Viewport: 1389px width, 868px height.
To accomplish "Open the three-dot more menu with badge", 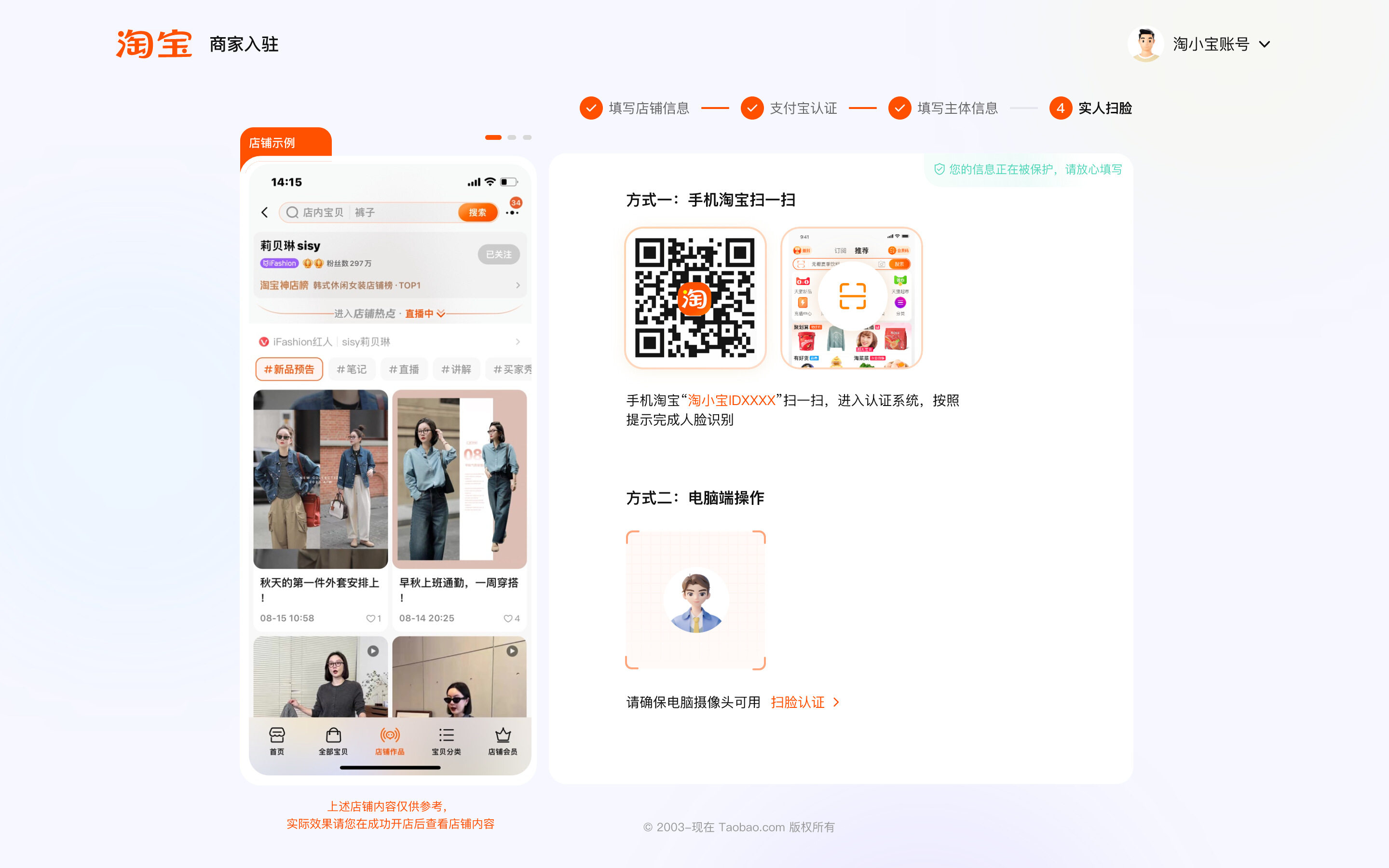I will point(512,212).
